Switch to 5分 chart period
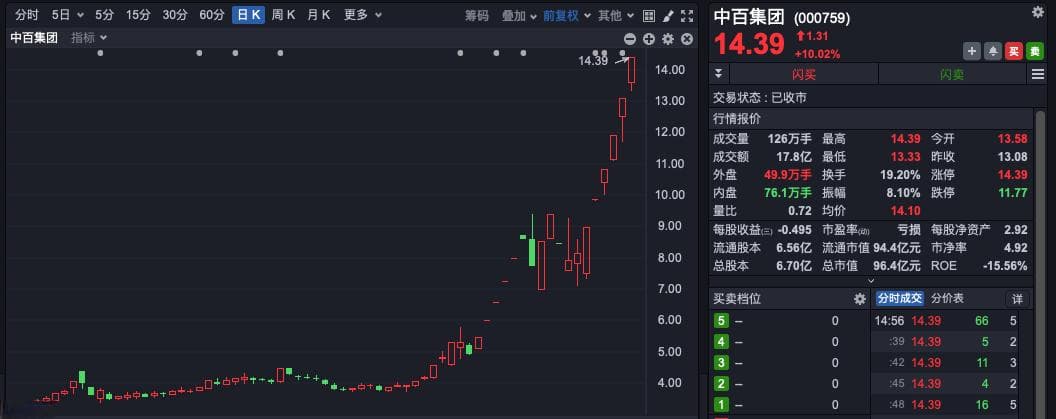Screen dimensions: 1056x419 104,15
